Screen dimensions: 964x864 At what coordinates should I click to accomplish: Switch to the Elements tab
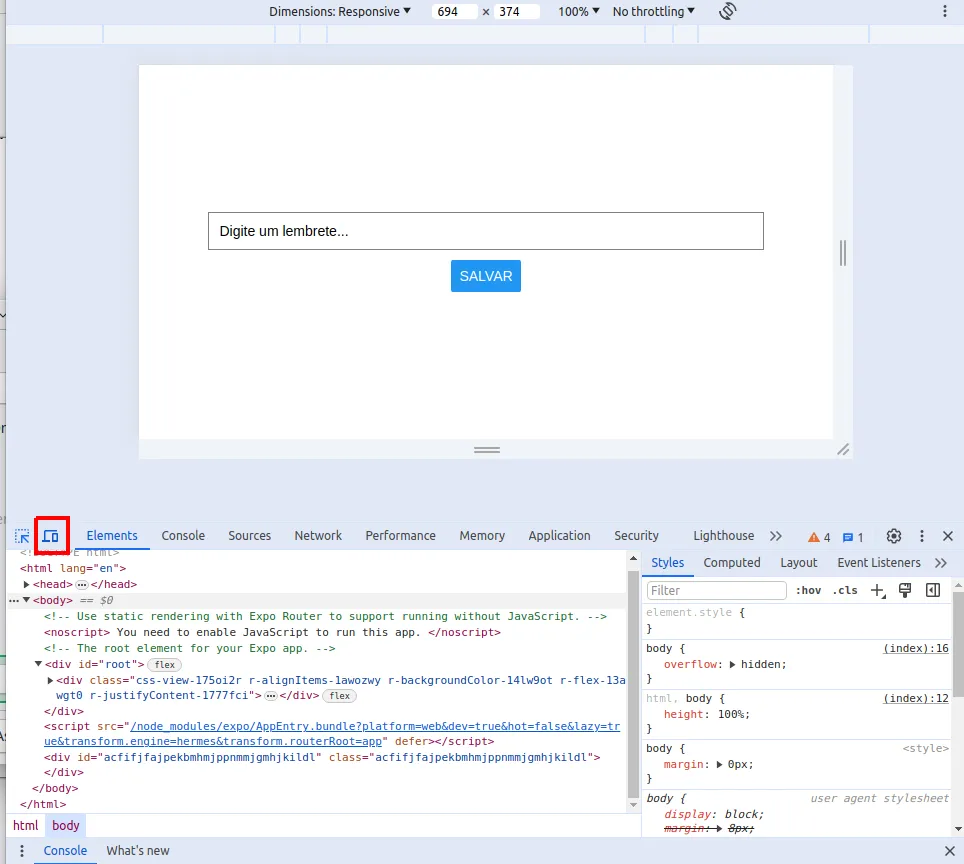[112, 536]
